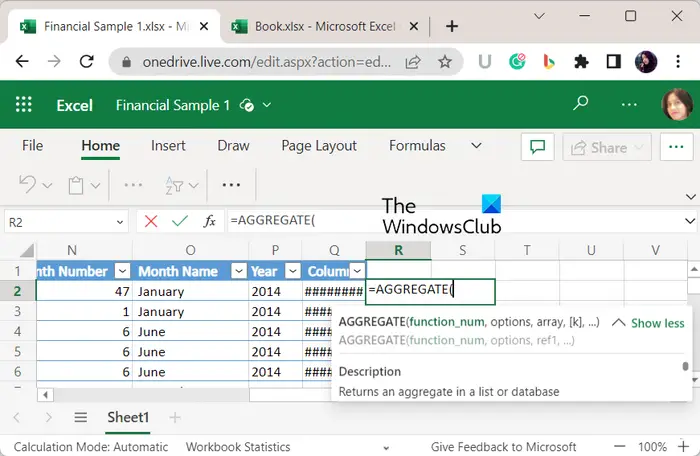Open the Page Layout tab
The image size is (700, 456).
coord(319,146)
